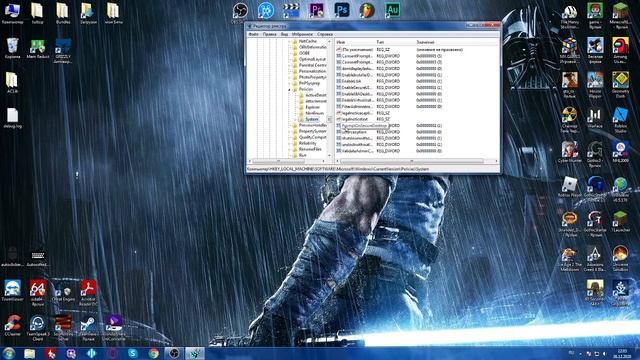Viewport: 640px width, 360px height.
Task: Select the ACLib folder on desktop
Action: coord(12,82)
